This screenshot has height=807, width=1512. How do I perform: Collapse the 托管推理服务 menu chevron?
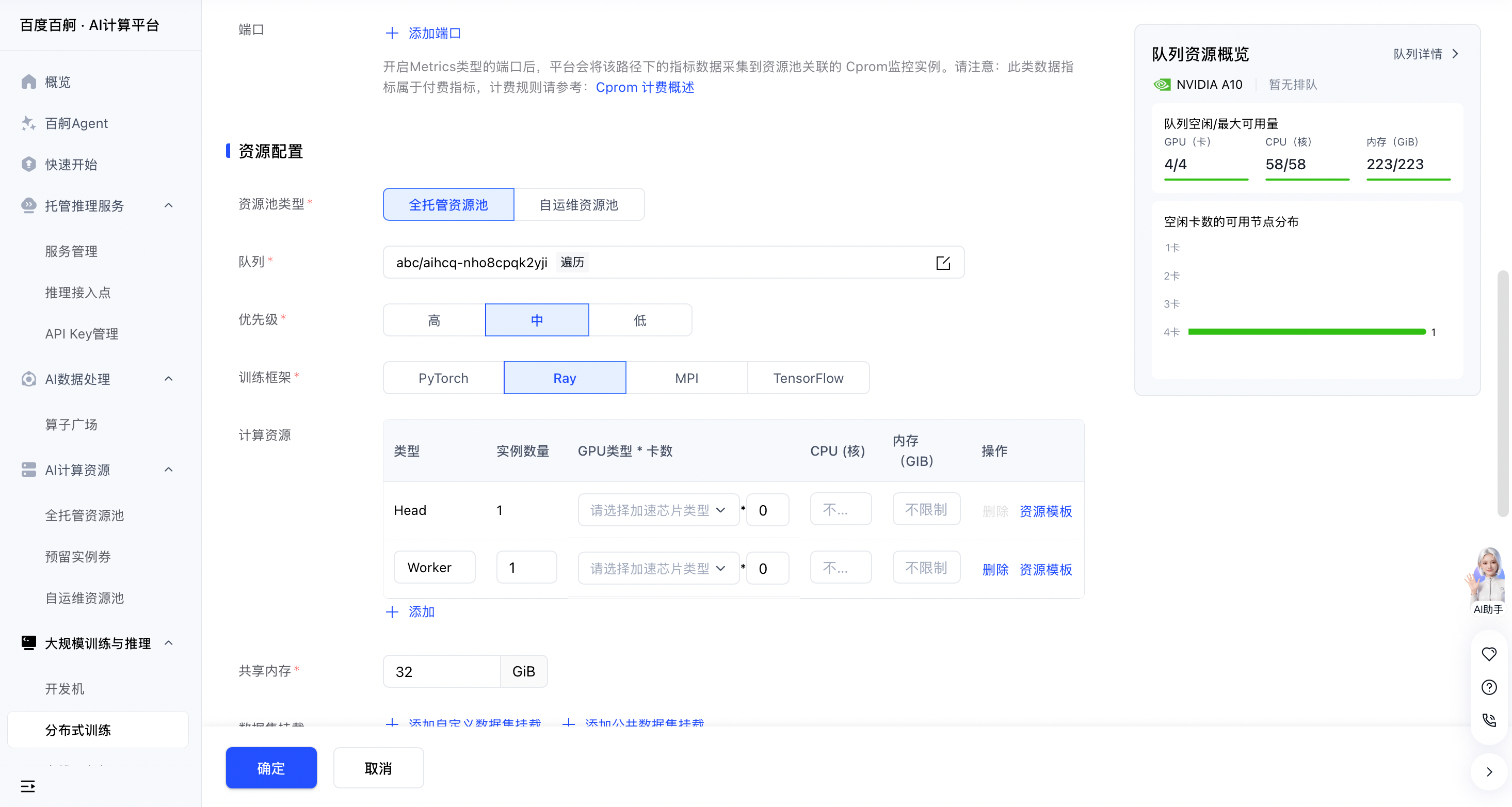point(168,205)
